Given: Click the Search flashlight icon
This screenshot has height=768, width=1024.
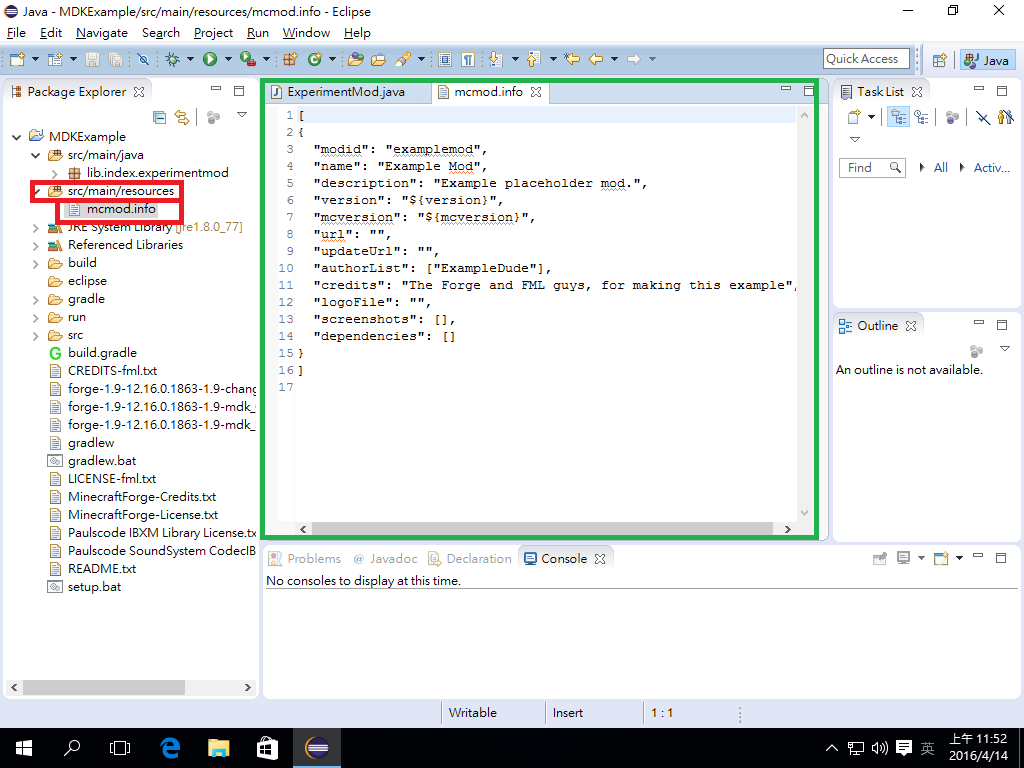Looking at the screenshot, I should [x=403, y=59].
